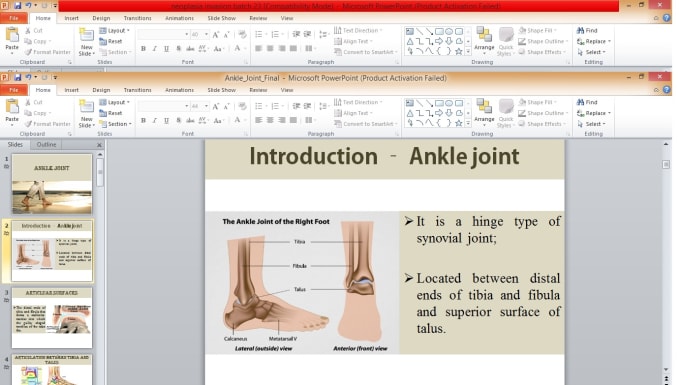Screen dimensions: 680x385
Task: Open Bullets list in Ankle_Joint_Final ribbon
Action: pos(260,106)
